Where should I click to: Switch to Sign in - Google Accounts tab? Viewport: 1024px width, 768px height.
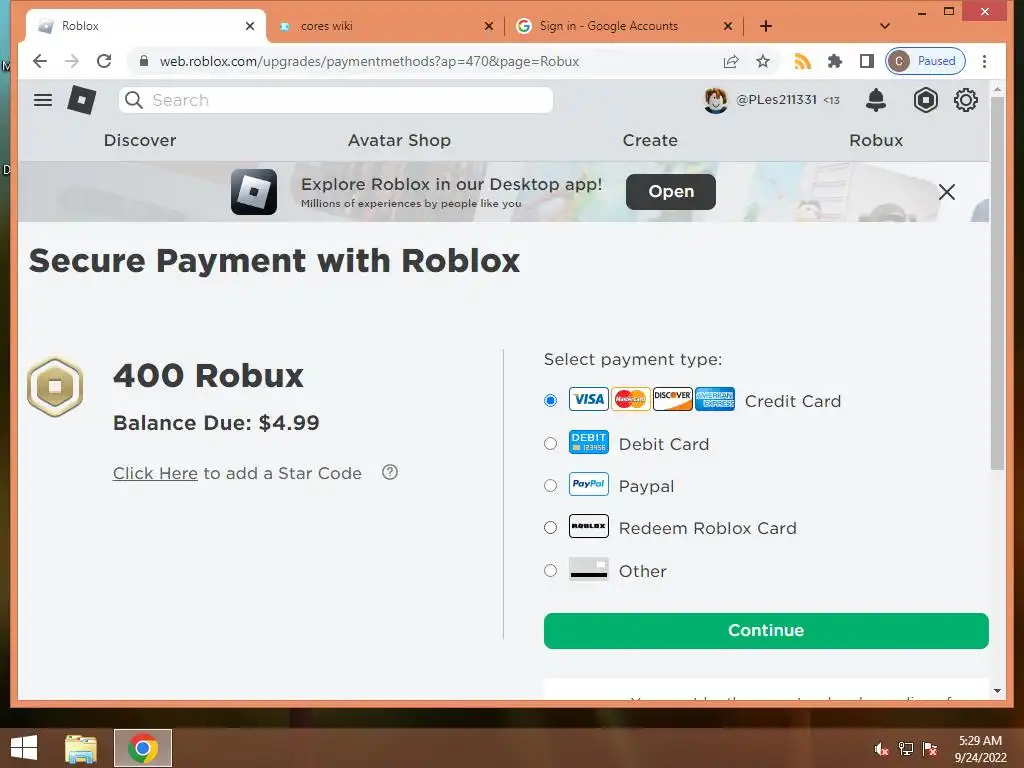[624, 26]
